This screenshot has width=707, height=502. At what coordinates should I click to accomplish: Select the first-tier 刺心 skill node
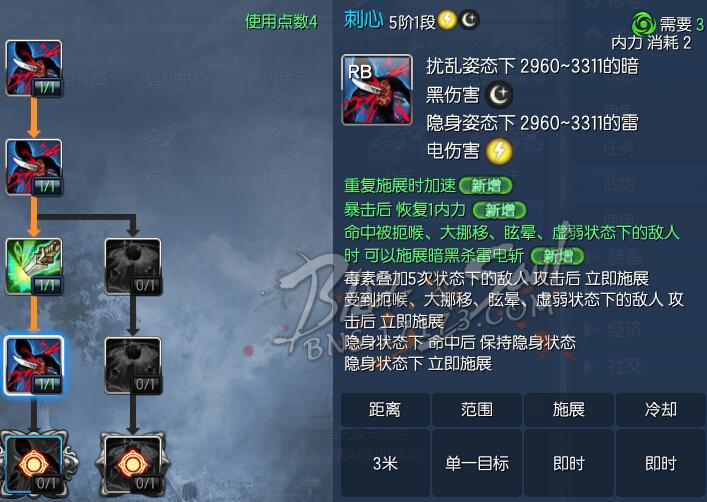click(34, 68)
